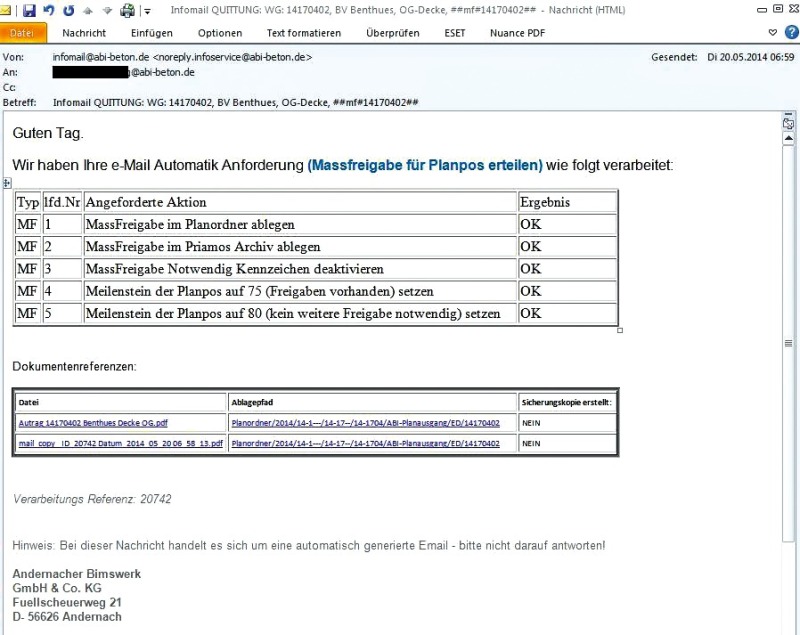Viewport: 800px width, 635px height.
Task: Click the scroll-up arrow of the message scrollbar
Action: [x=788, y=138]
